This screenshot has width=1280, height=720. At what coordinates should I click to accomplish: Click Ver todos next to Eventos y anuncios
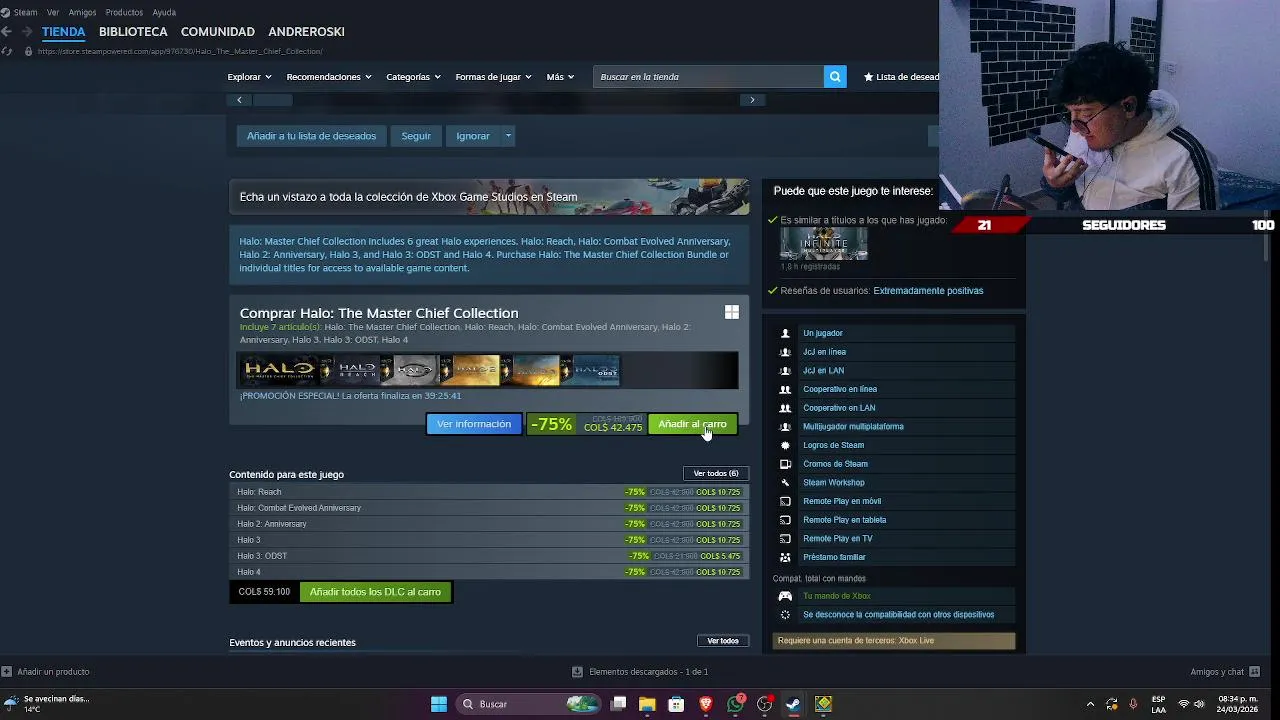pyautogui.click(x=723, y=641)
